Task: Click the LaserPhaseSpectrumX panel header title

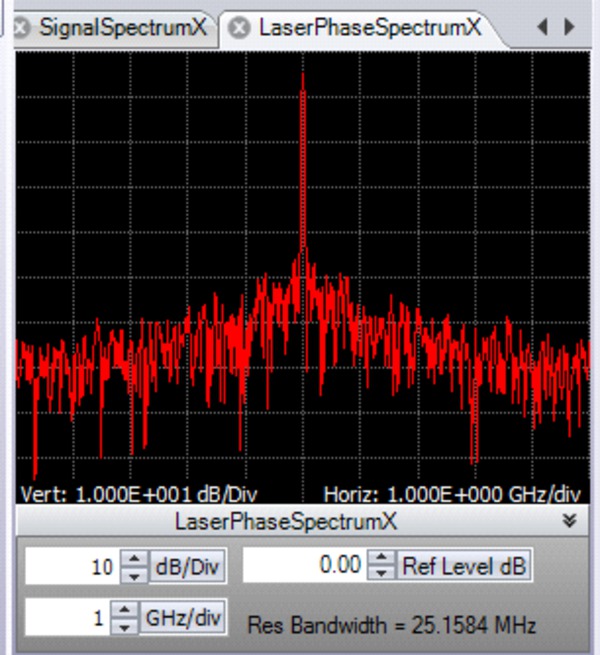Action: point(286,521)
